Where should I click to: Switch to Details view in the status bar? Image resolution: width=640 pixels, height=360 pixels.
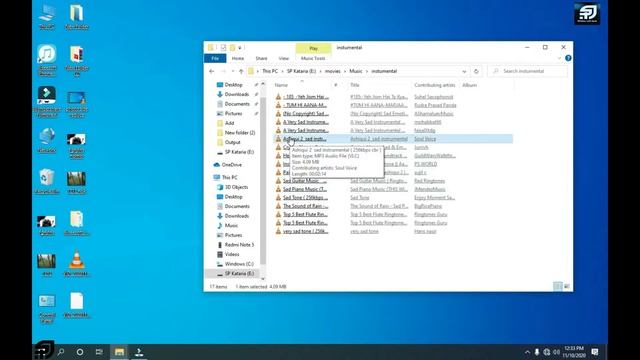tap(558, 287)
